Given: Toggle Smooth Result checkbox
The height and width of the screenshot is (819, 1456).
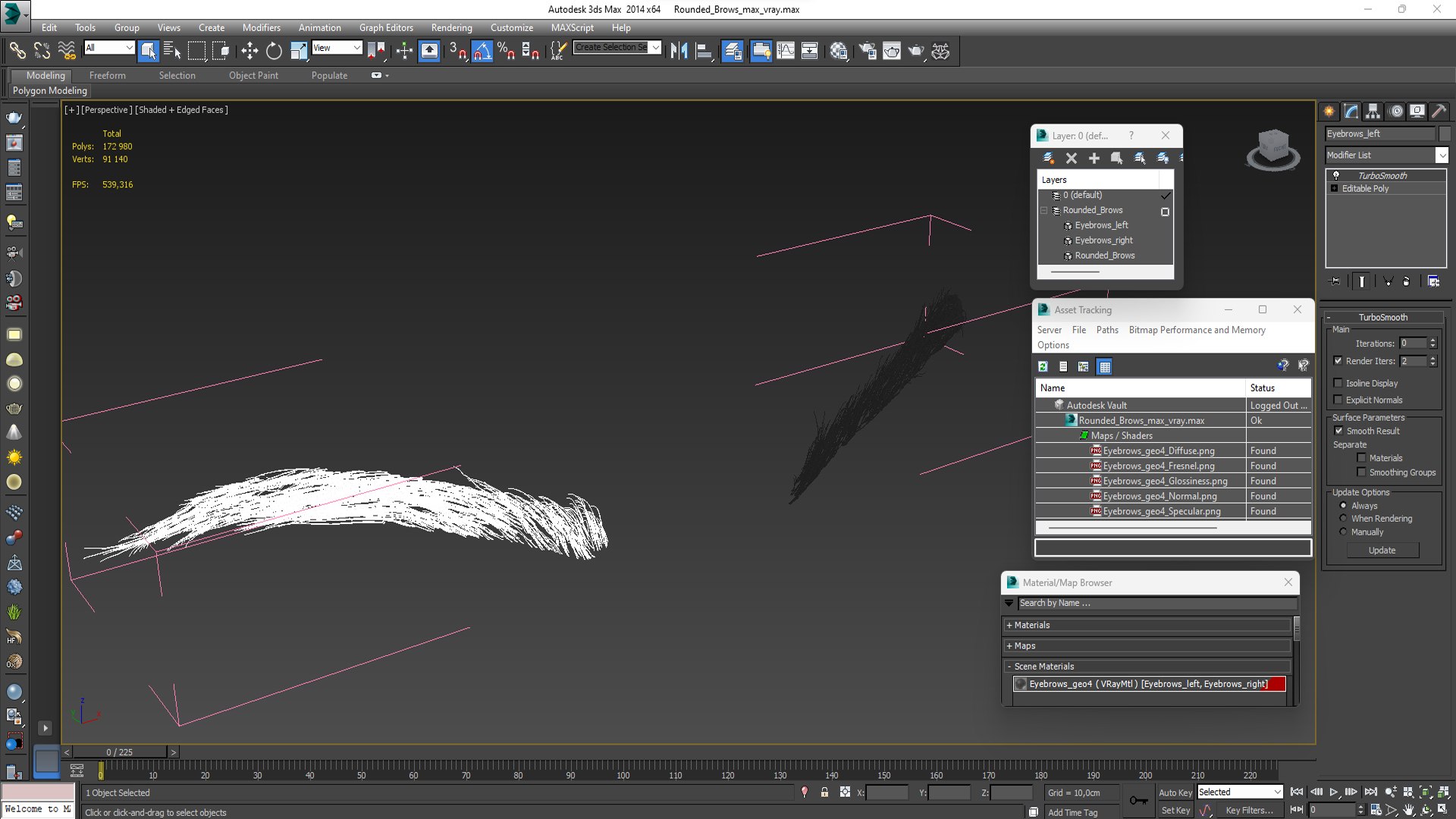Looking at the screenshot, I should [1338, 431].
